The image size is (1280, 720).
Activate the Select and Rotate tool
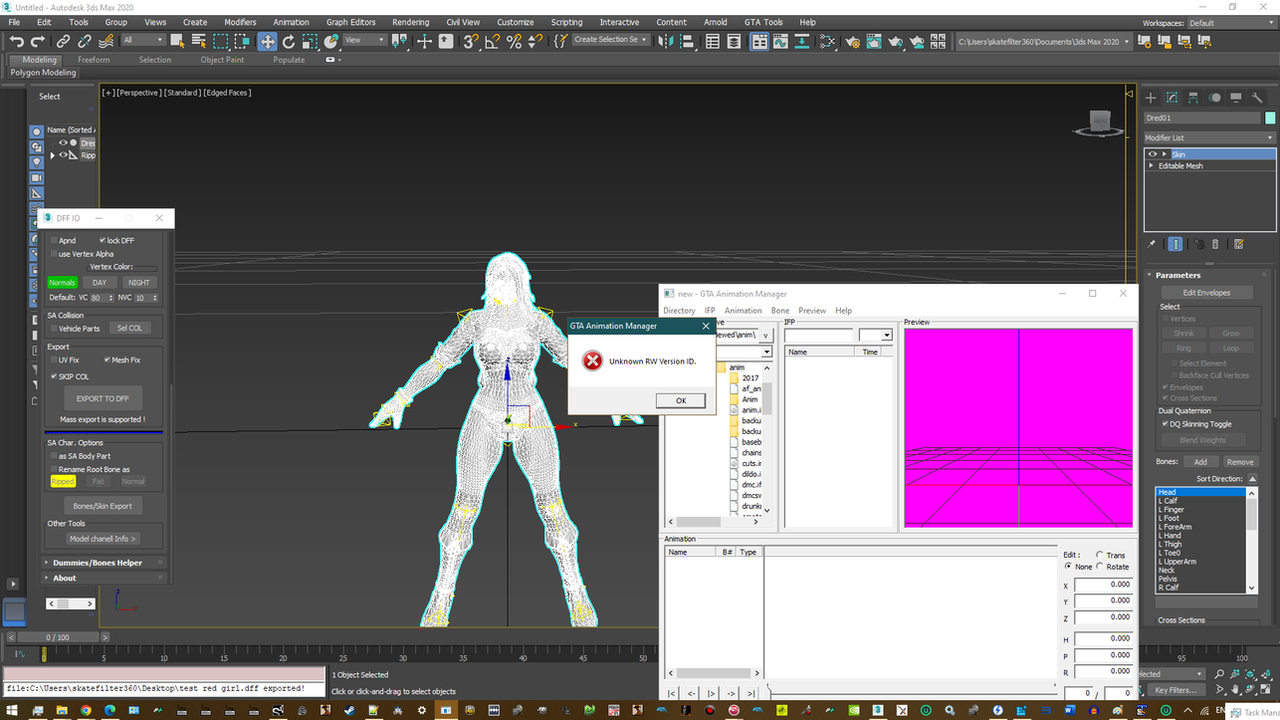[x=289, y=41]
